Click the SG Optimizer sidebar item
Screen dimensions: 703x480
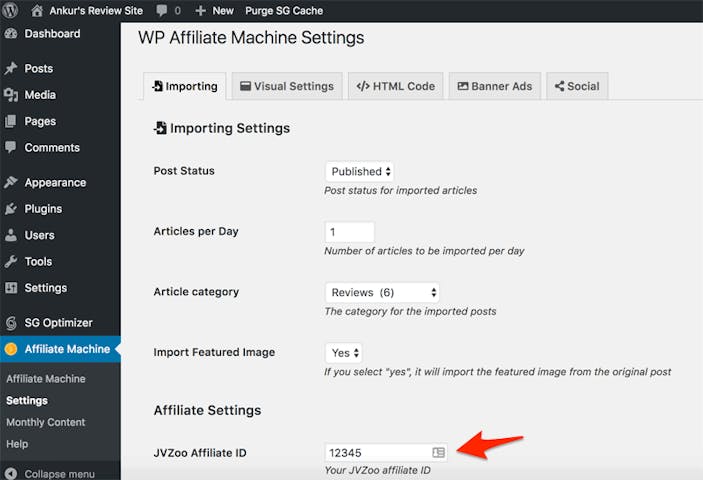pos(58,323)
